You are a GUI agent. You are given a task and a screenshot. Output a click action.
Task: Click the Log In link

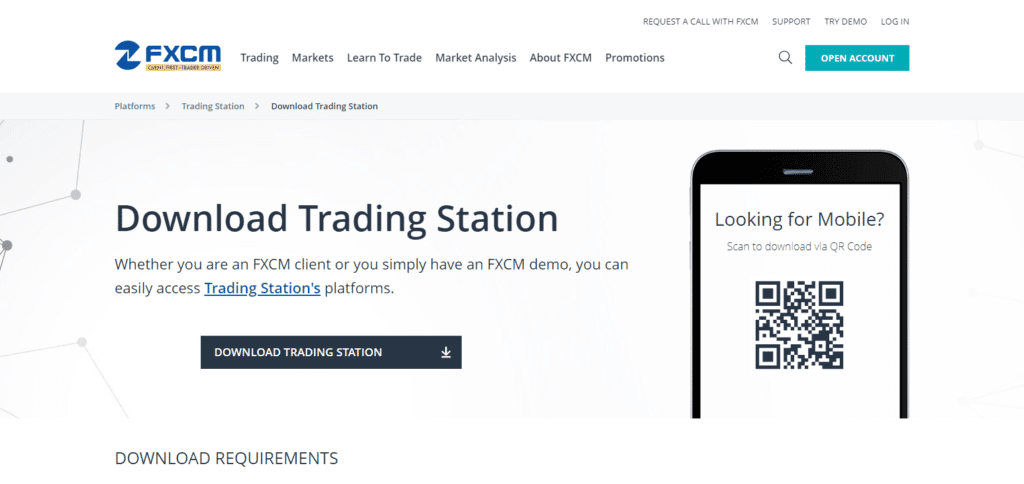[x=895, y=22]
